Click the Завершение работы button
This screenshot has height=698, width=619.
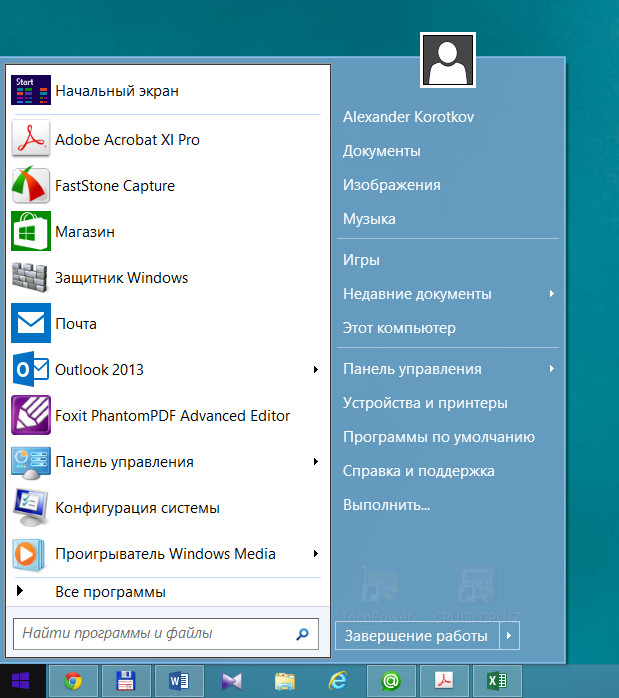pyautogui.click(x=416, y=636)
